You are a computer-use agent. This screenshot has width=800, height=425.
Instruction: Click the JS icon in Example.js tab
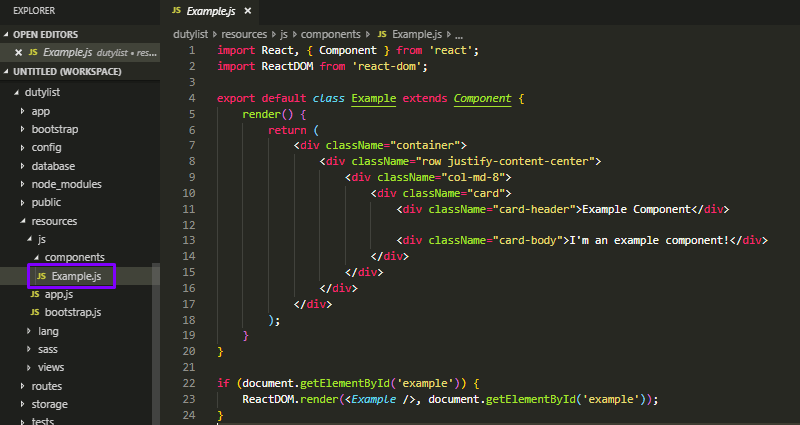(x=177, y=11)
